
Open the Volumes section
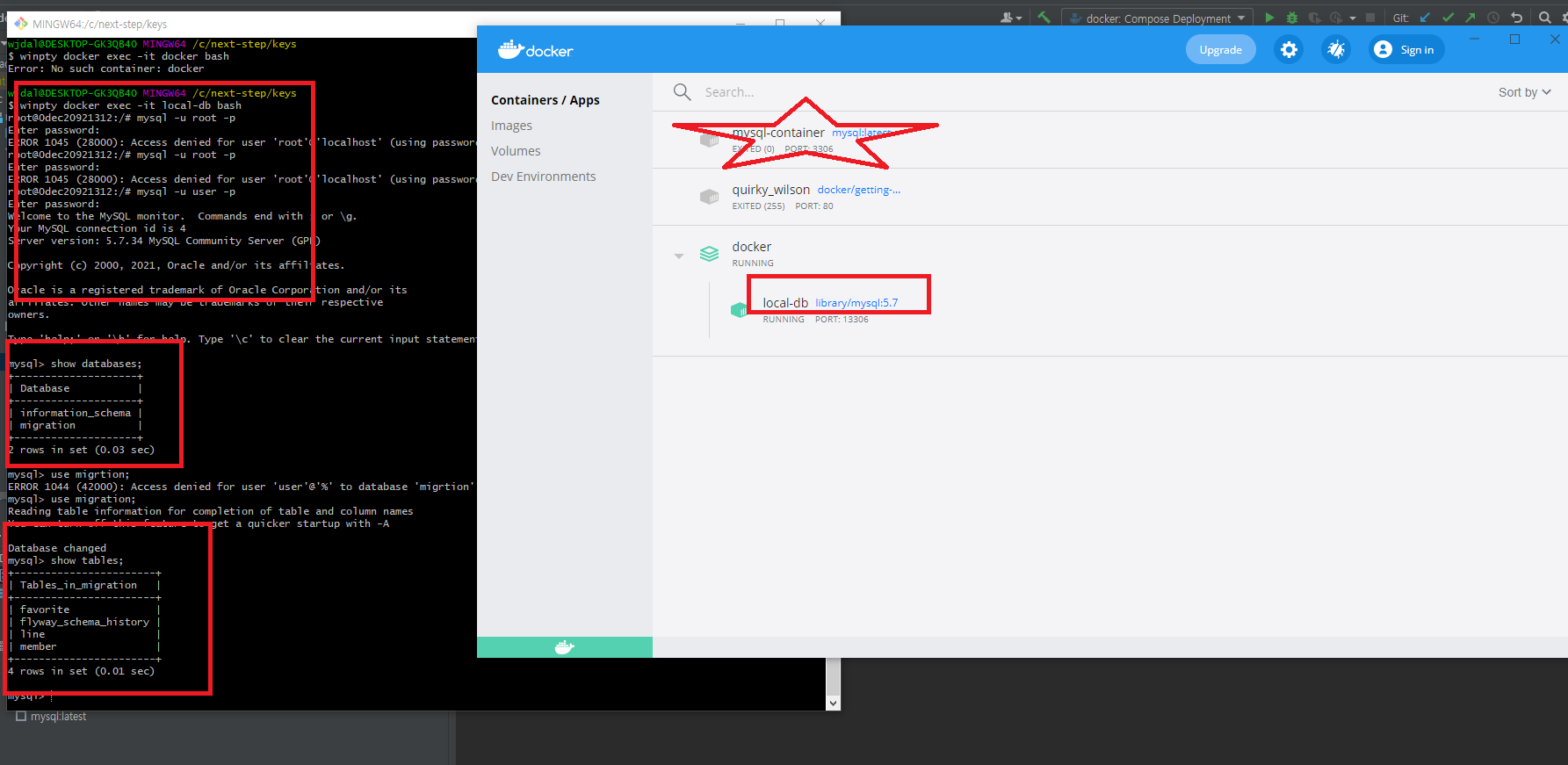(x=516, y=151)
